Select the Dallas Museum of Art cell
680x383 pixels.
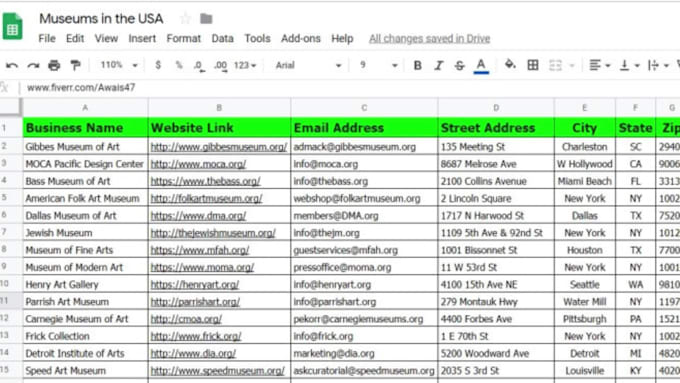tap(85, 216)
